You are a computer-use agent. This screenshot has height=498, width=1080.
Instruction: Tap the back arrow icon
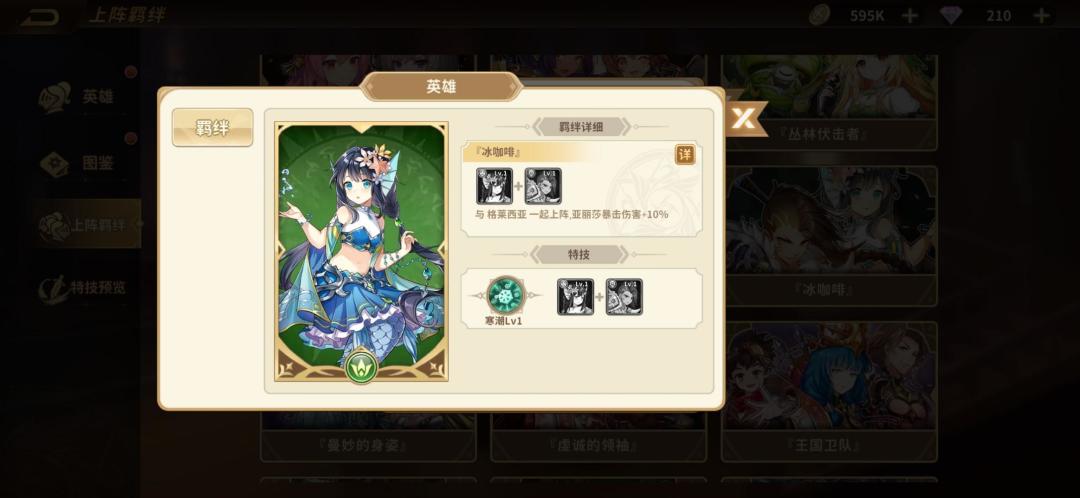(x=39, y=16)
